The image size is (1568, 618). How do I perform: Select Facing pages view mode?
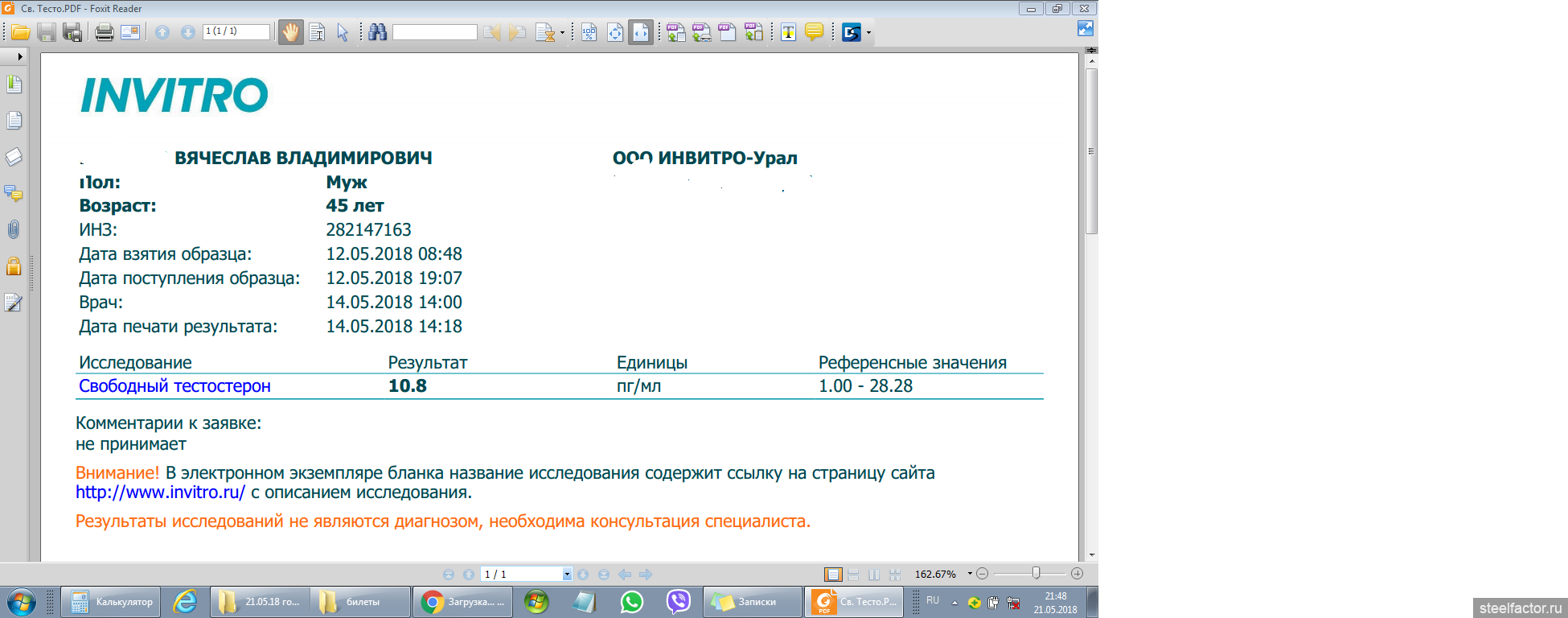tap(874, 575)
